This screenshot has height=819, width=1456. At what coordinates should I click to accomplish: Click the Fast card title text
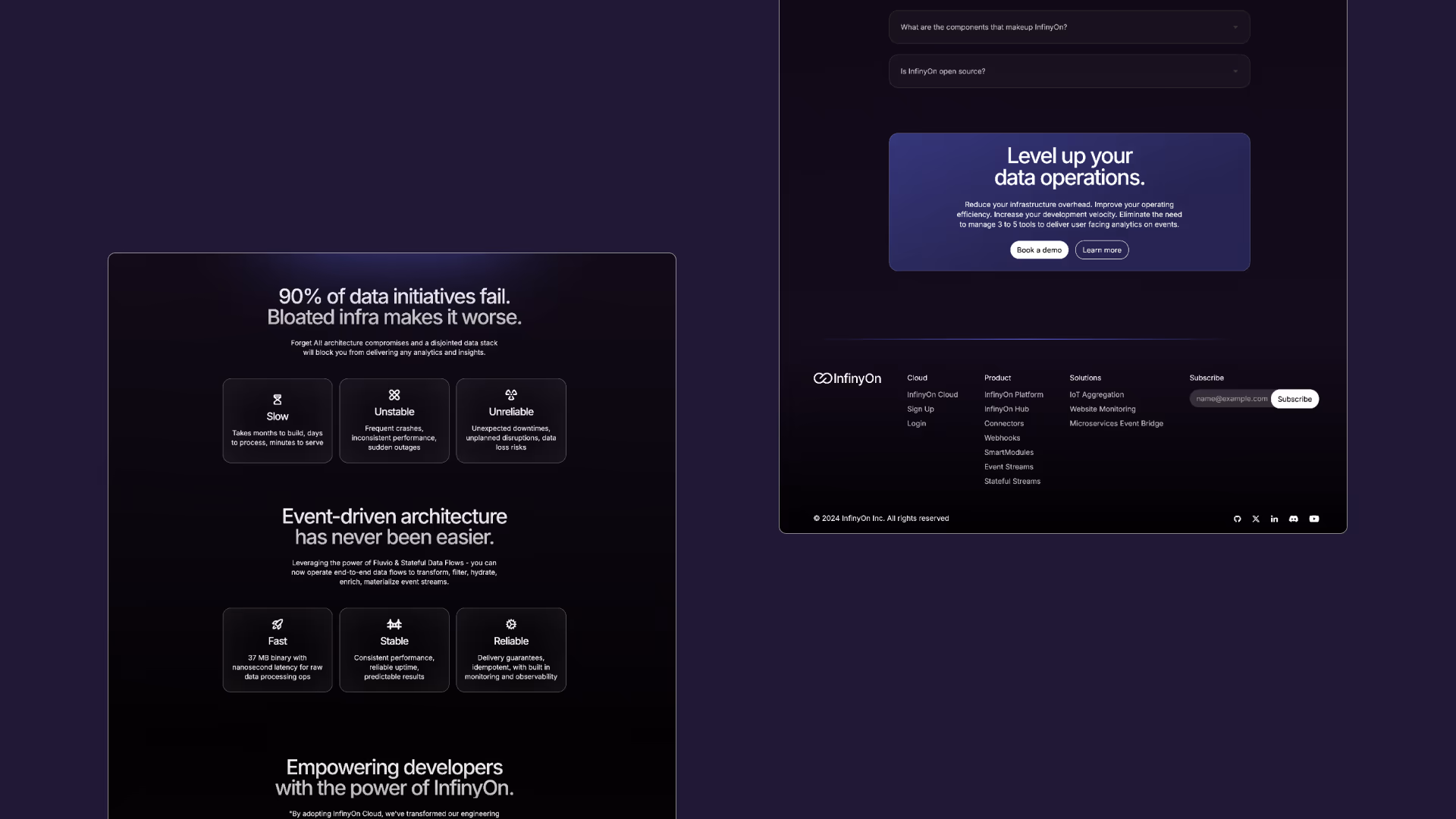coord(278,642)
